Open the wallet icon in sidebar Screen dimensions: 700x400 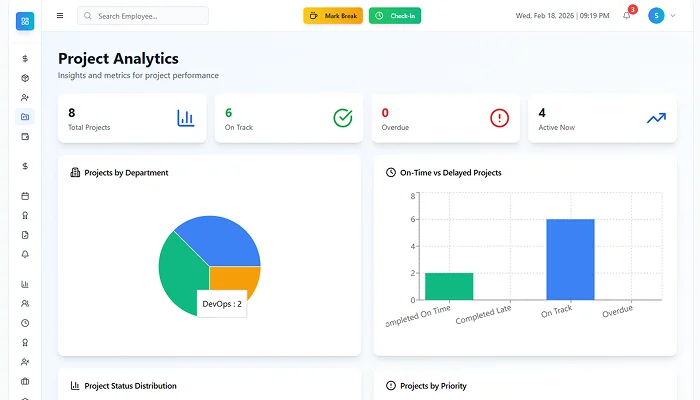coord(25,136)
